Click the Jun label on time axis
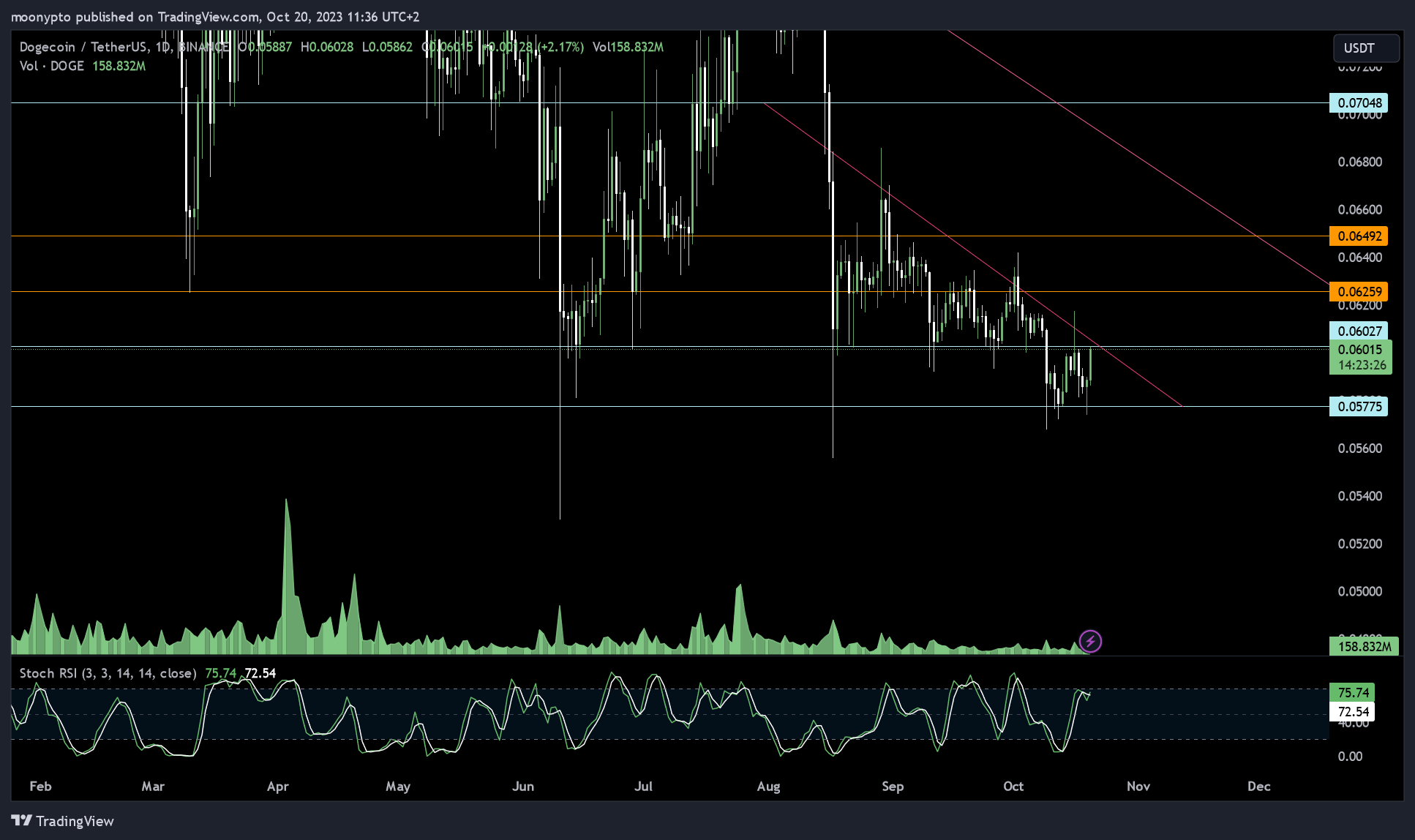This screenshot has width=1415, height=840. point(523,786)
